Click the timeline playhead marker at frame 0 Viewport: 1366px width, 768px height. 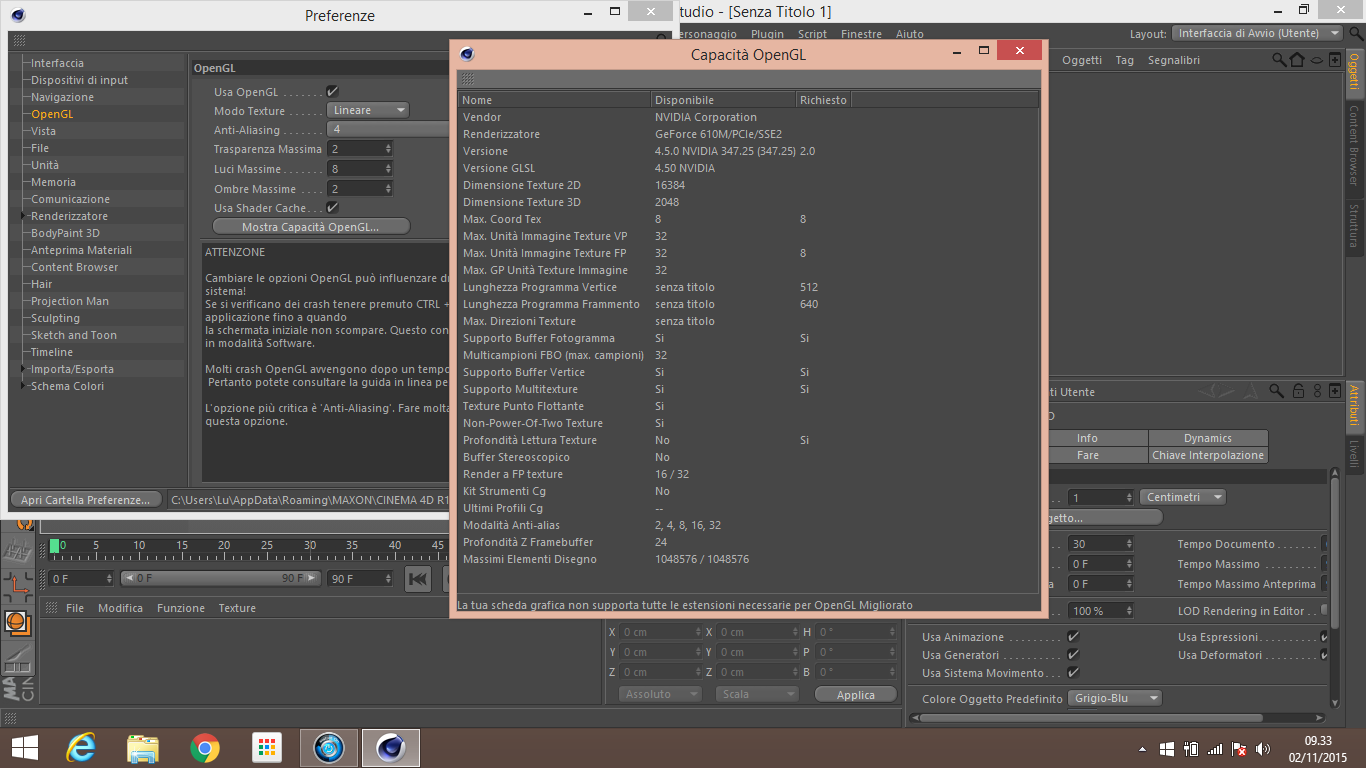55,546
